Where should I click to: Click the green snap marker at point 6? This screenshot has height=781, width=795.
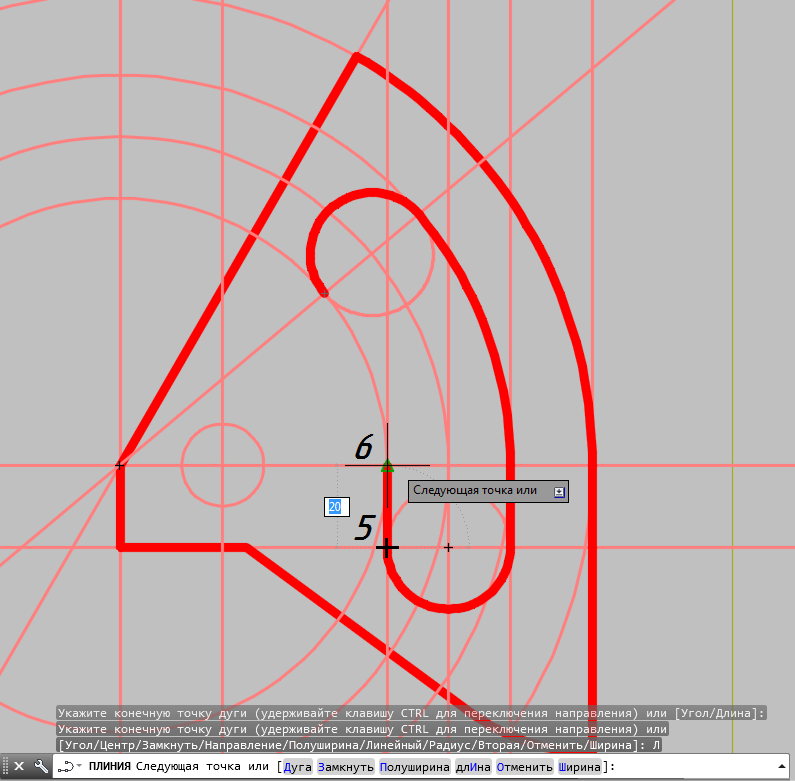[387, 464]
